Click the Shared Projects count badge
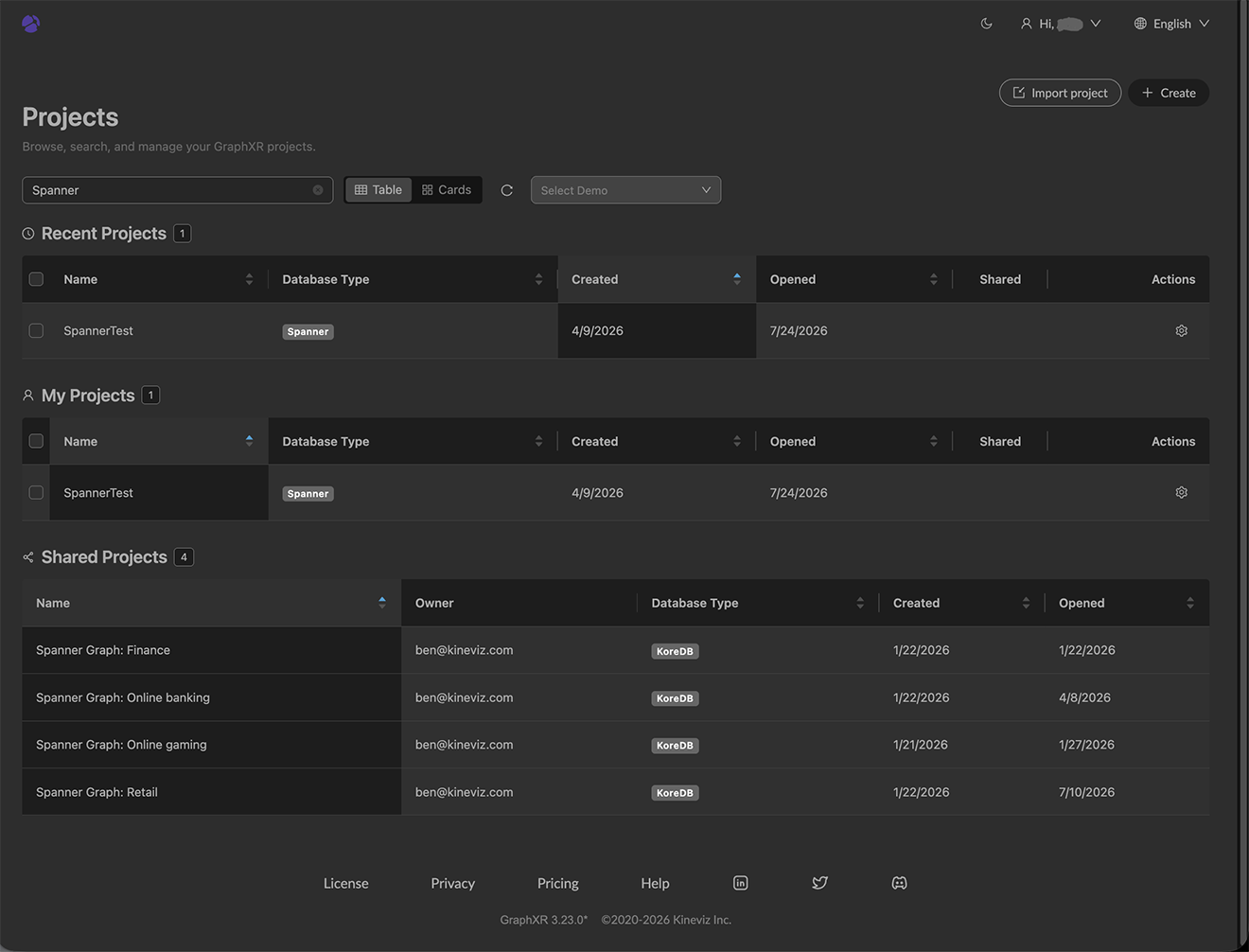 [184, 557]
